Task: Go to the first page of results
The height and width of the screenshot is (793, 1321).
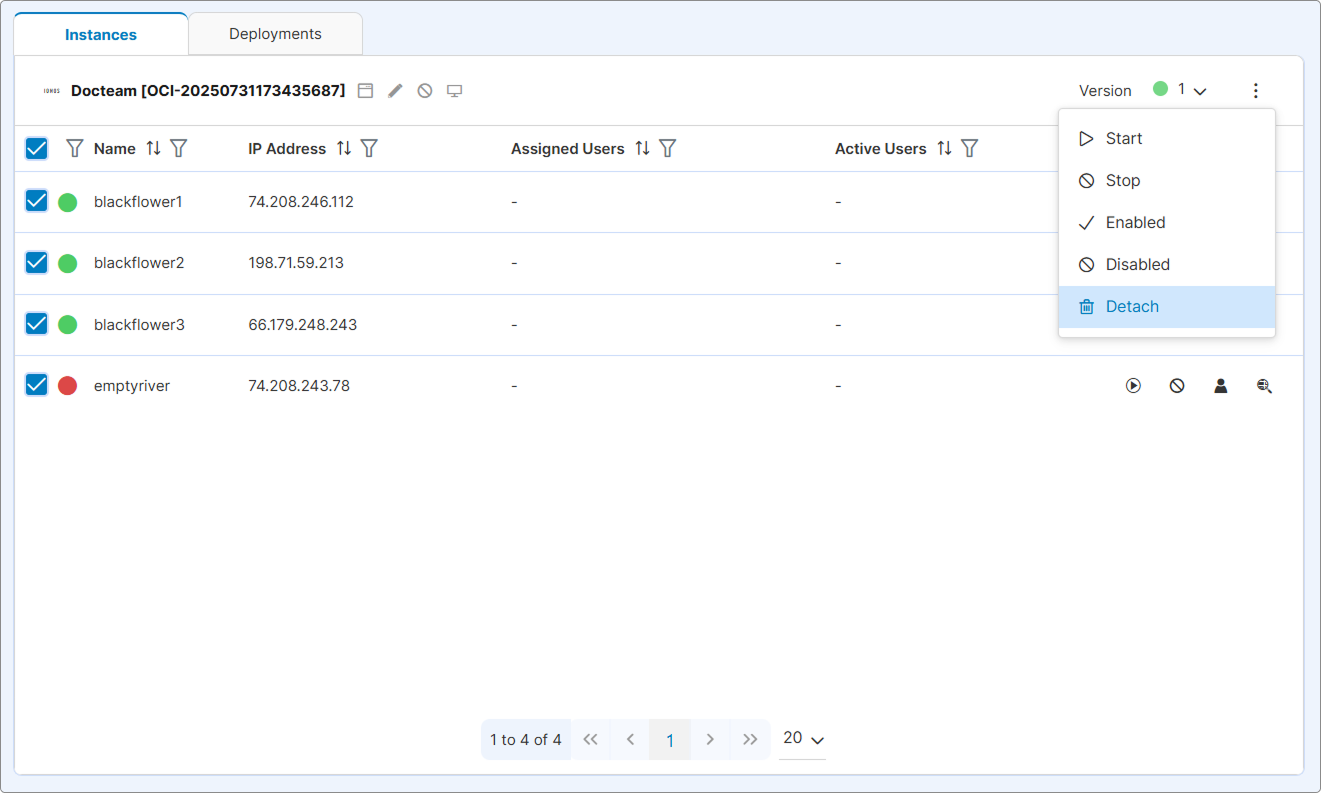Action: (590, 740)
